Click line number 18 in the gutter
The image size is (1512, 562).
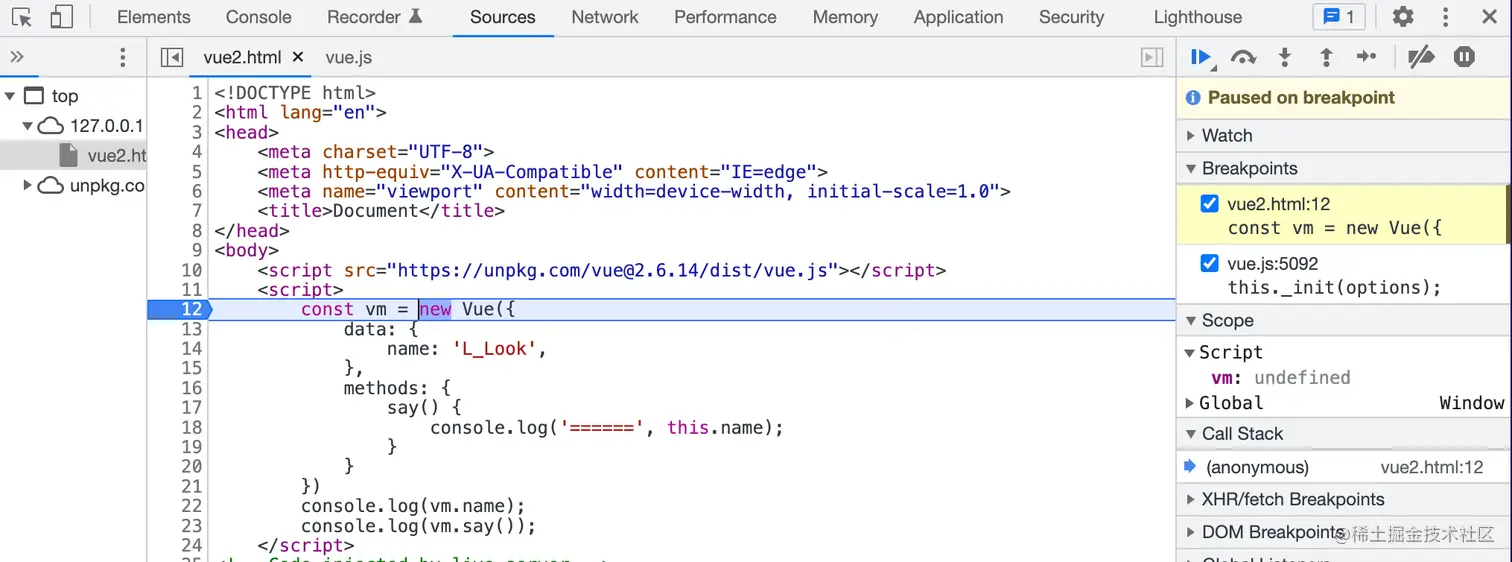point(191,427)
